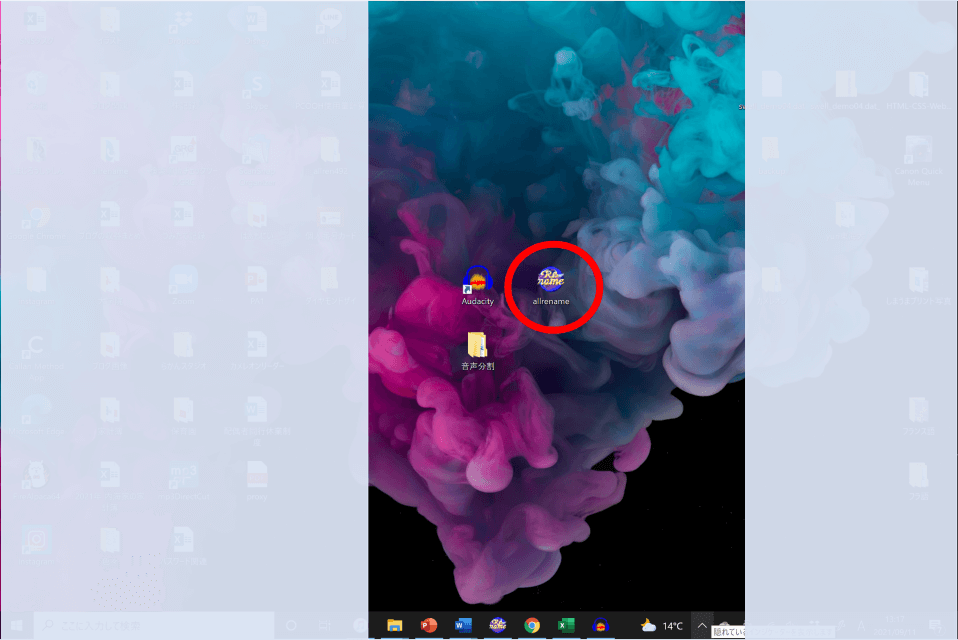The width and height of the screenshot is (958, 640).
Task: Select the Microsoft Edge desktop shortcut
Action: [37, 416]
